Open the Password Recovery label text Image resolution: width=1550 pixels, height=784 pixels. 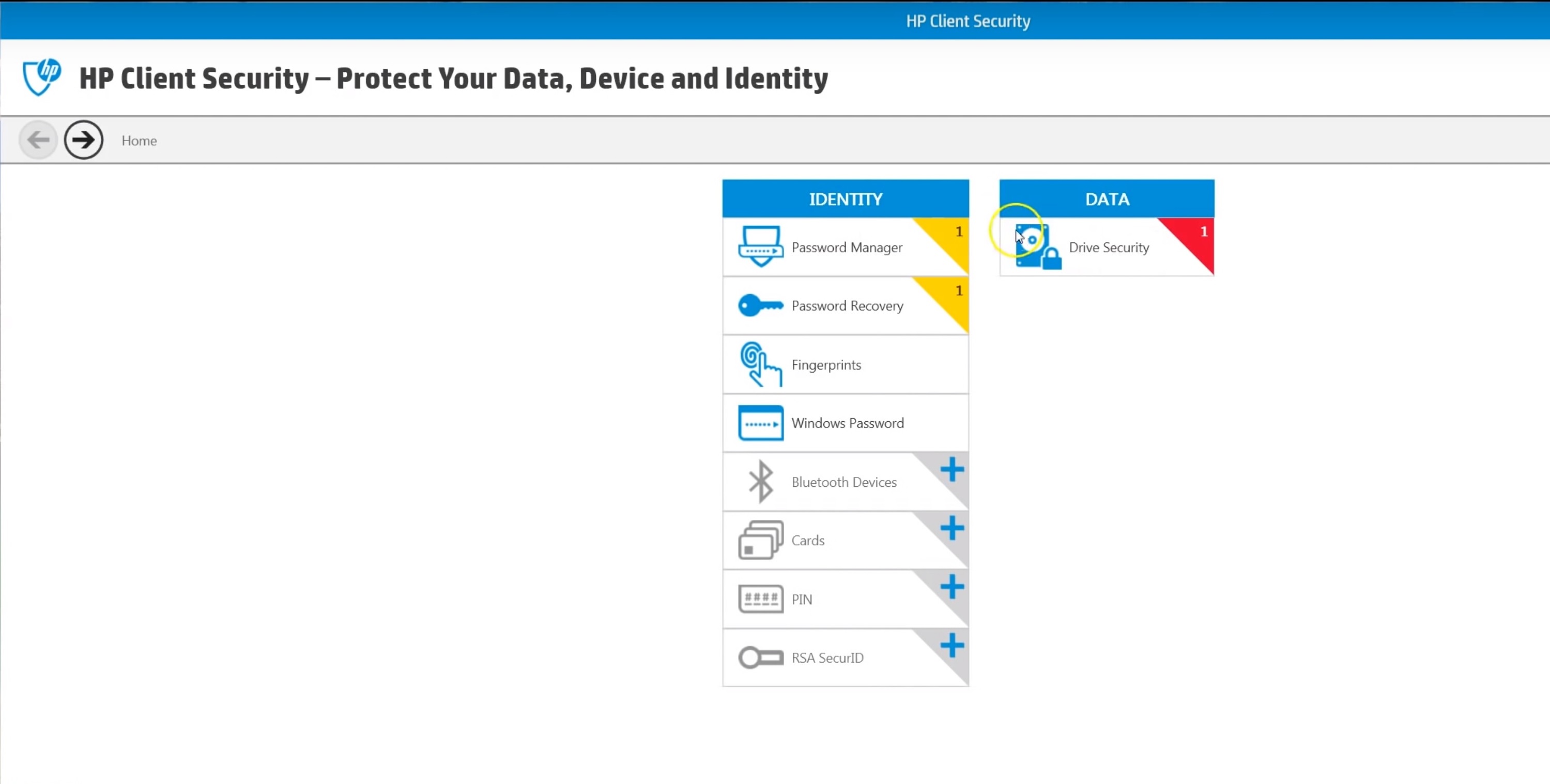(x=847, y=305)
